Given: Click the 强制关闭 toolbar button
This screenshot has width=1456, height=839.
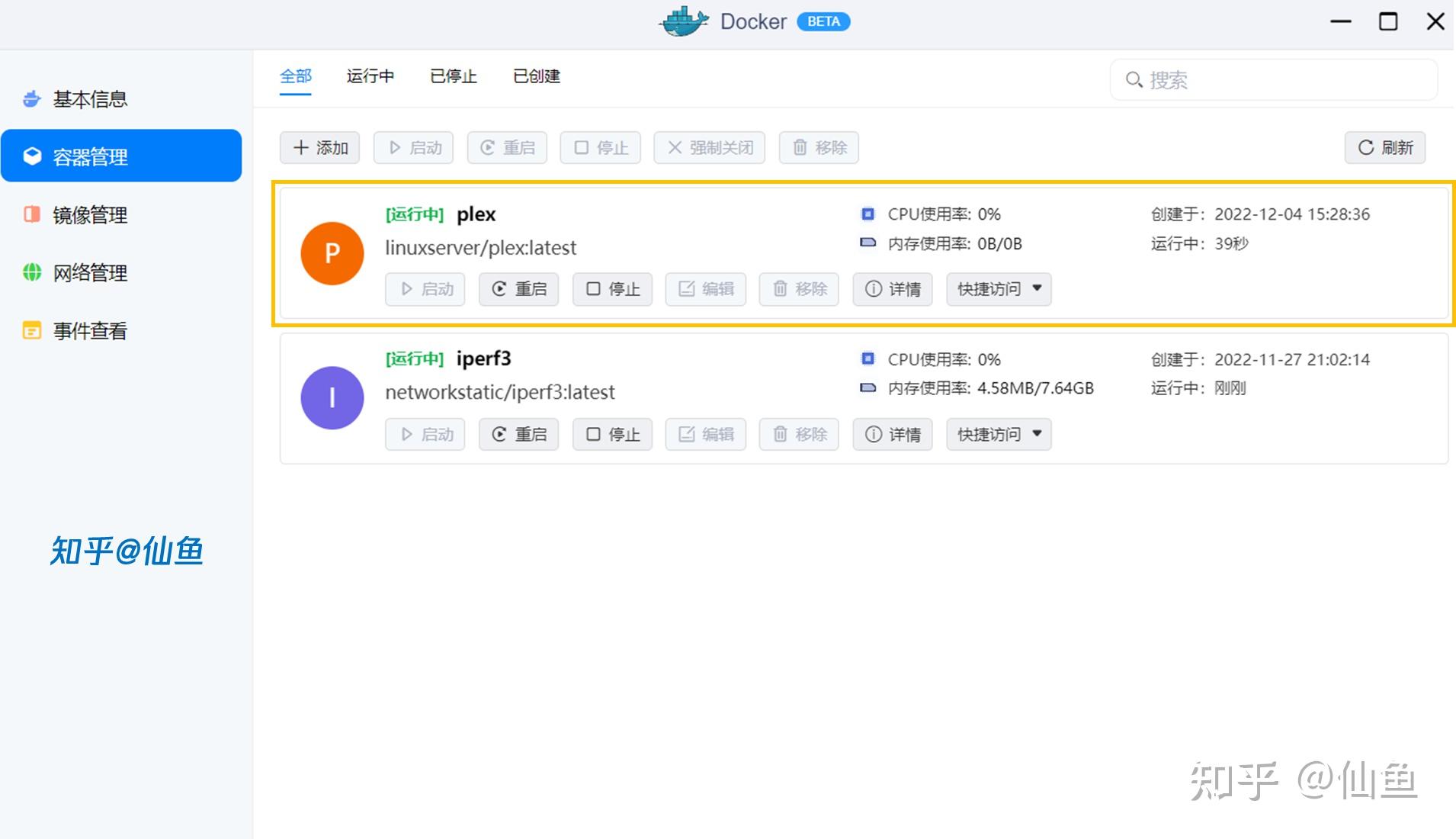Looking at the screenshot, I should [x=710, y=147].
